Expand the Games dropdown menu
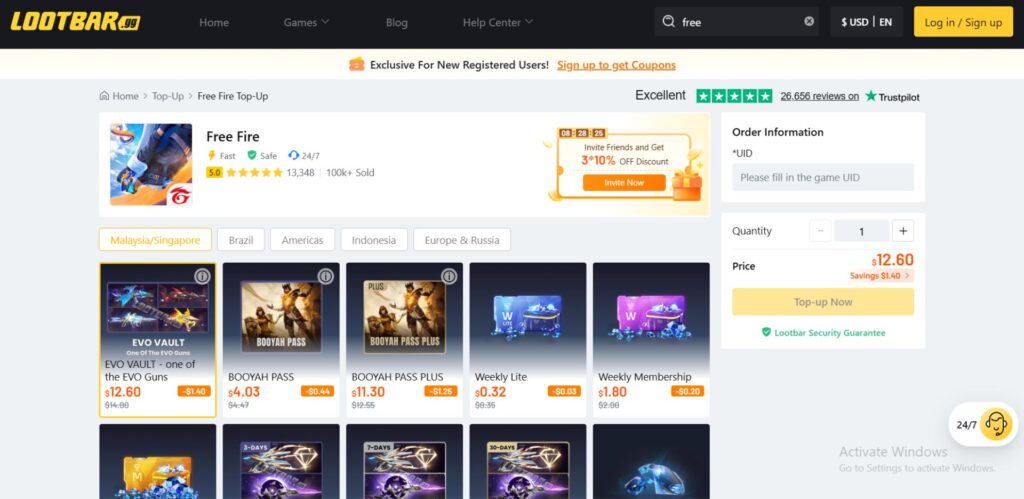The image size is (1024, 499). tap(306, 22)
